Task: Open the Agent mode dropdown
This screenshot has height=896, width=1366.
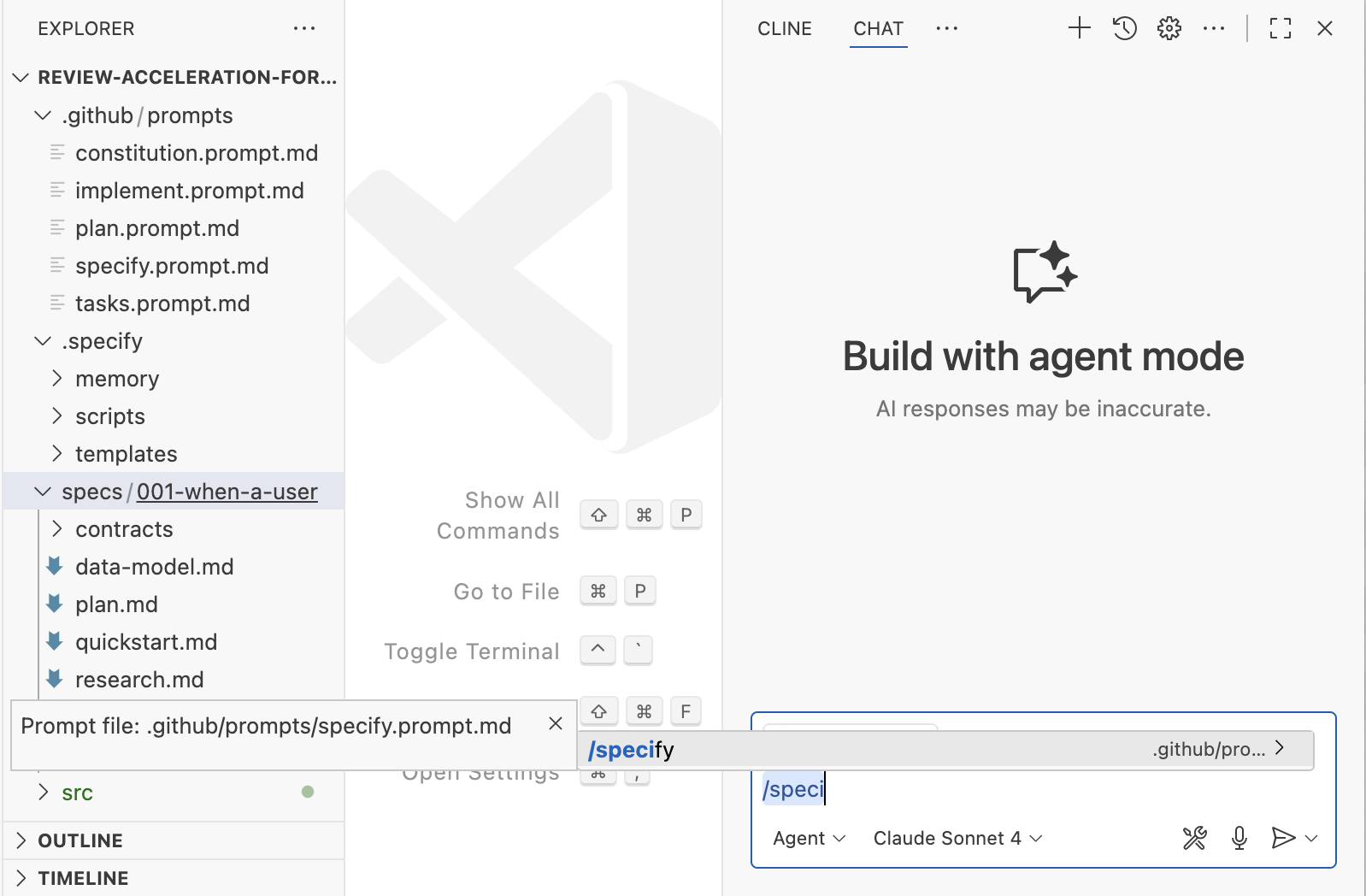Action: pyautogui.click(x=809, y=838)
